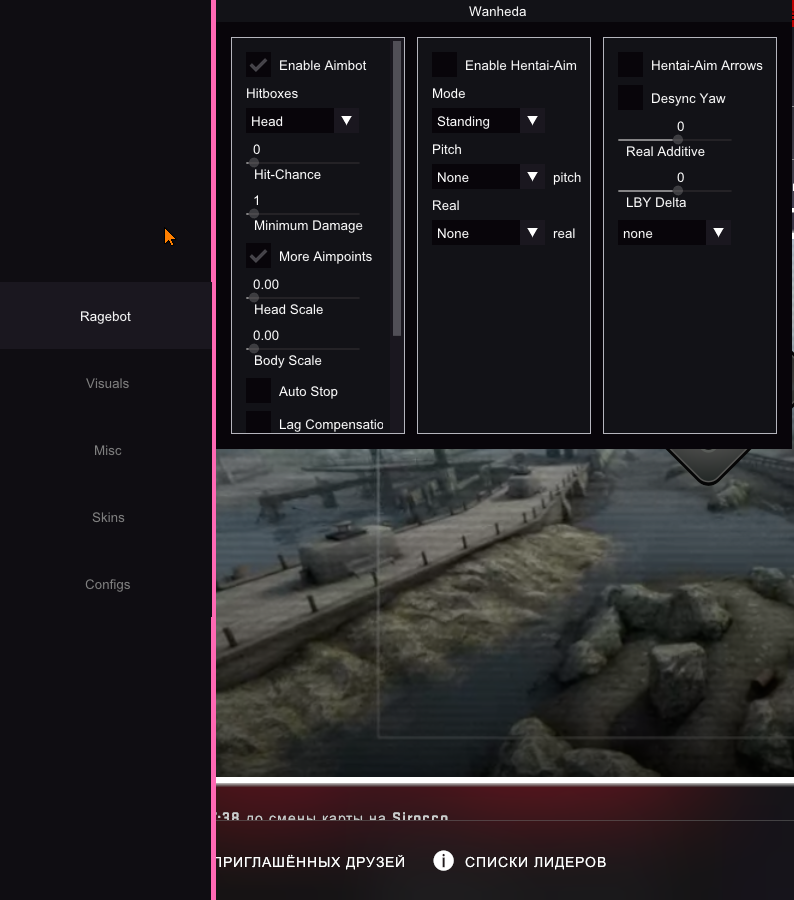Toggle the Enable Aimbot checkbox
Screen dimensions: 794x900
tap(259, 65)
